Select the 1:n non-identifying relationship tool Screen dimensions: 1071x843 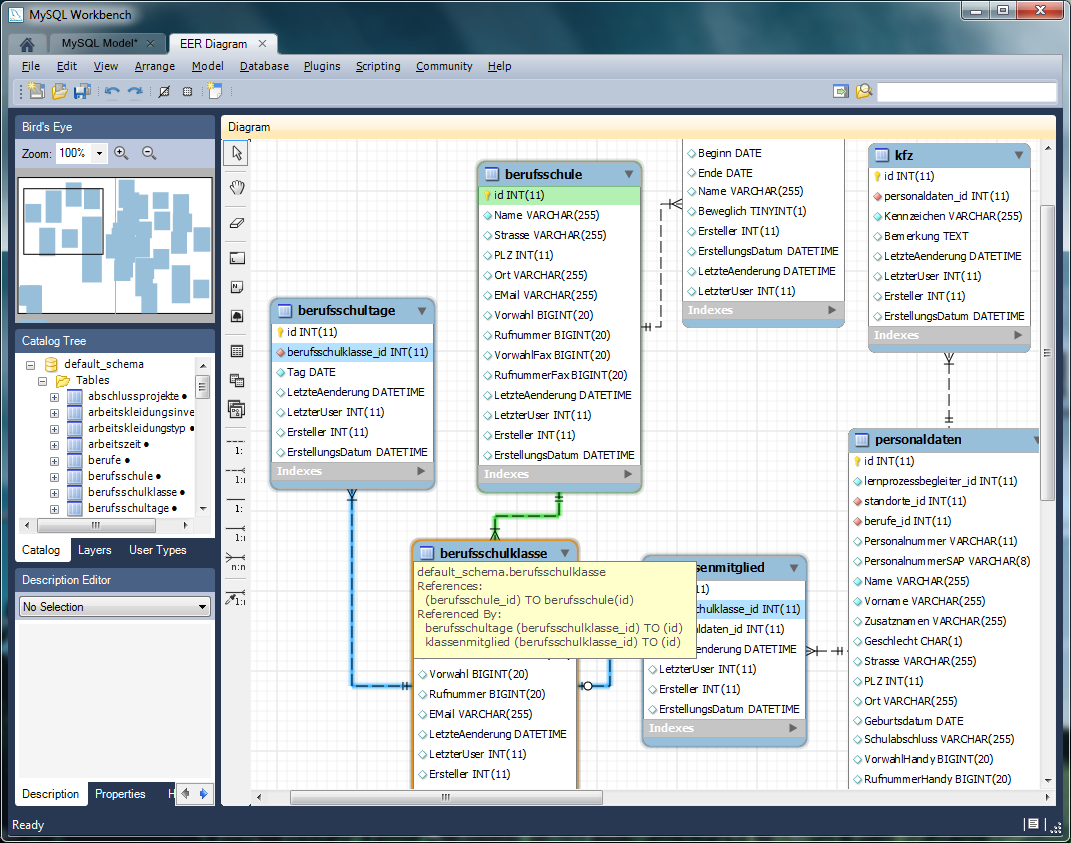[x=236, y=475]
